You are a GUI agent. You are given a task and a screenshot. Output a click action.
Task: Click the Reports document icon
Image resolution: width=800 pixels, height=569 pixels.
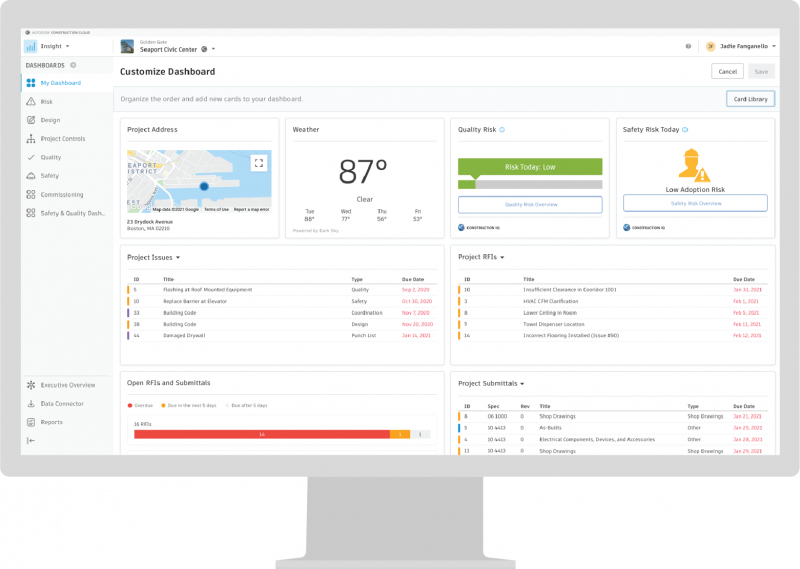(x=31, y=422)
